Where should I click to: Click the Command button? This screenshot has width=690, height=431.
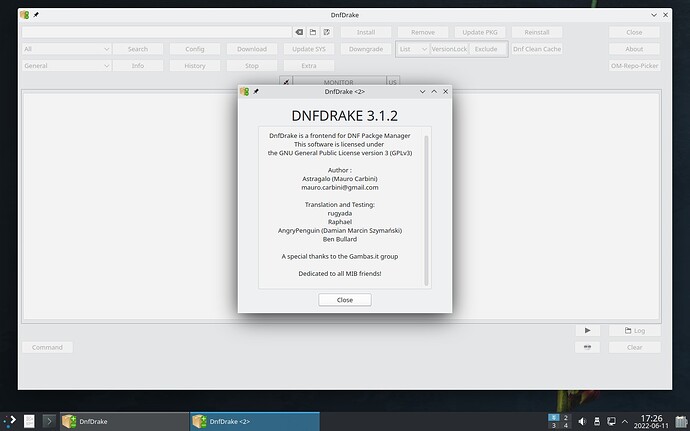47,347
